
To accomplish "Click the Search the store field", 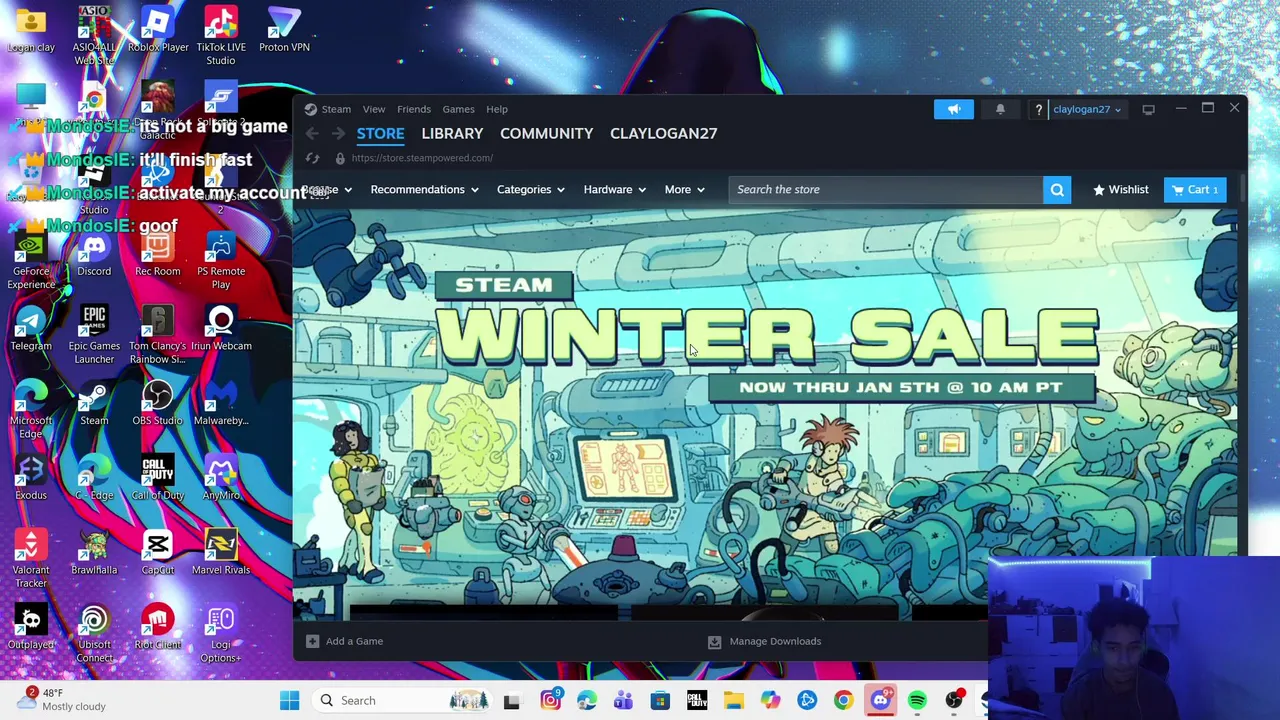I will click(885, 189).
